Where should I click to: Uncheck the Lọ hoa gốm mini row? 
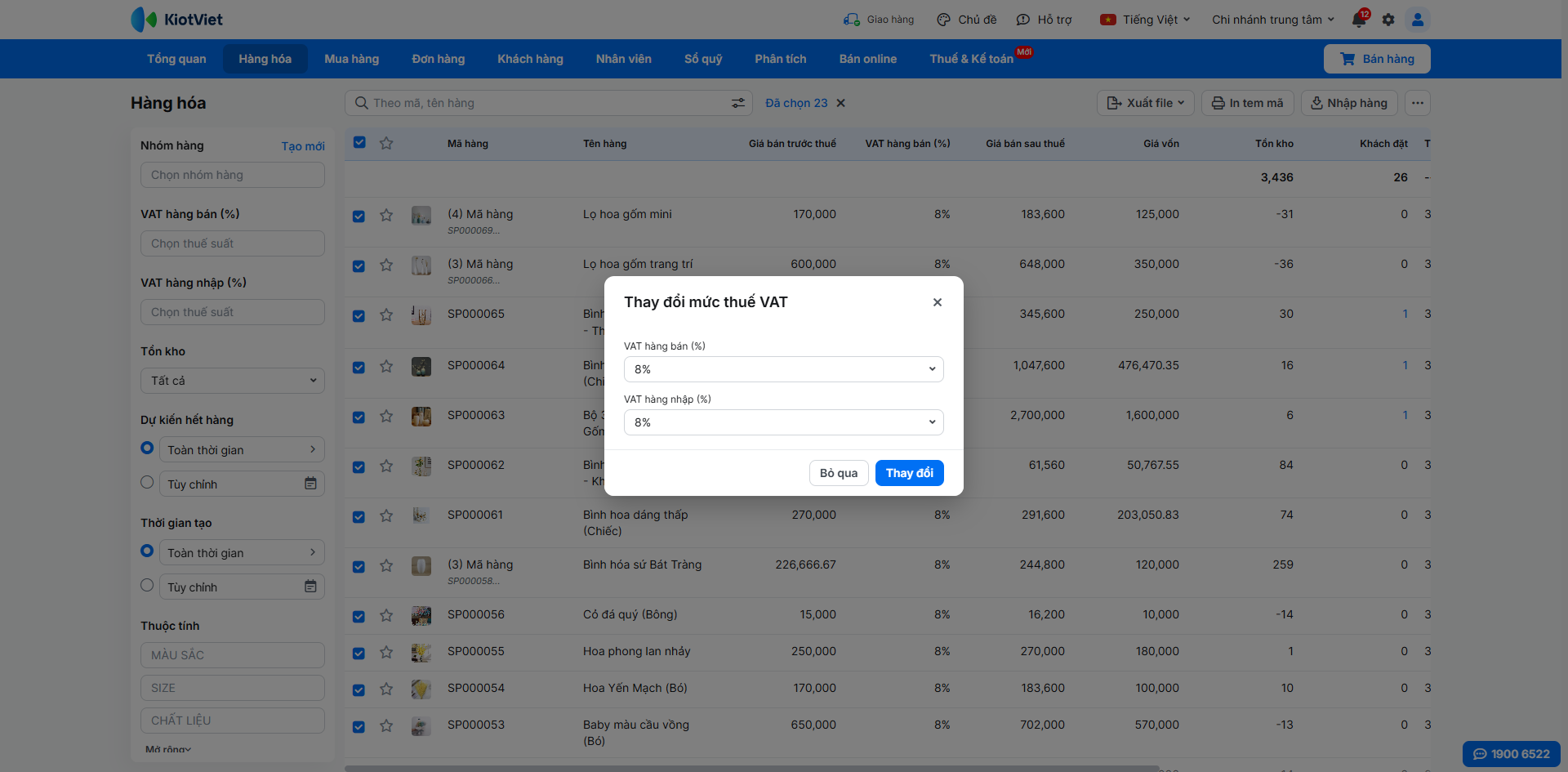click(359, 216)
